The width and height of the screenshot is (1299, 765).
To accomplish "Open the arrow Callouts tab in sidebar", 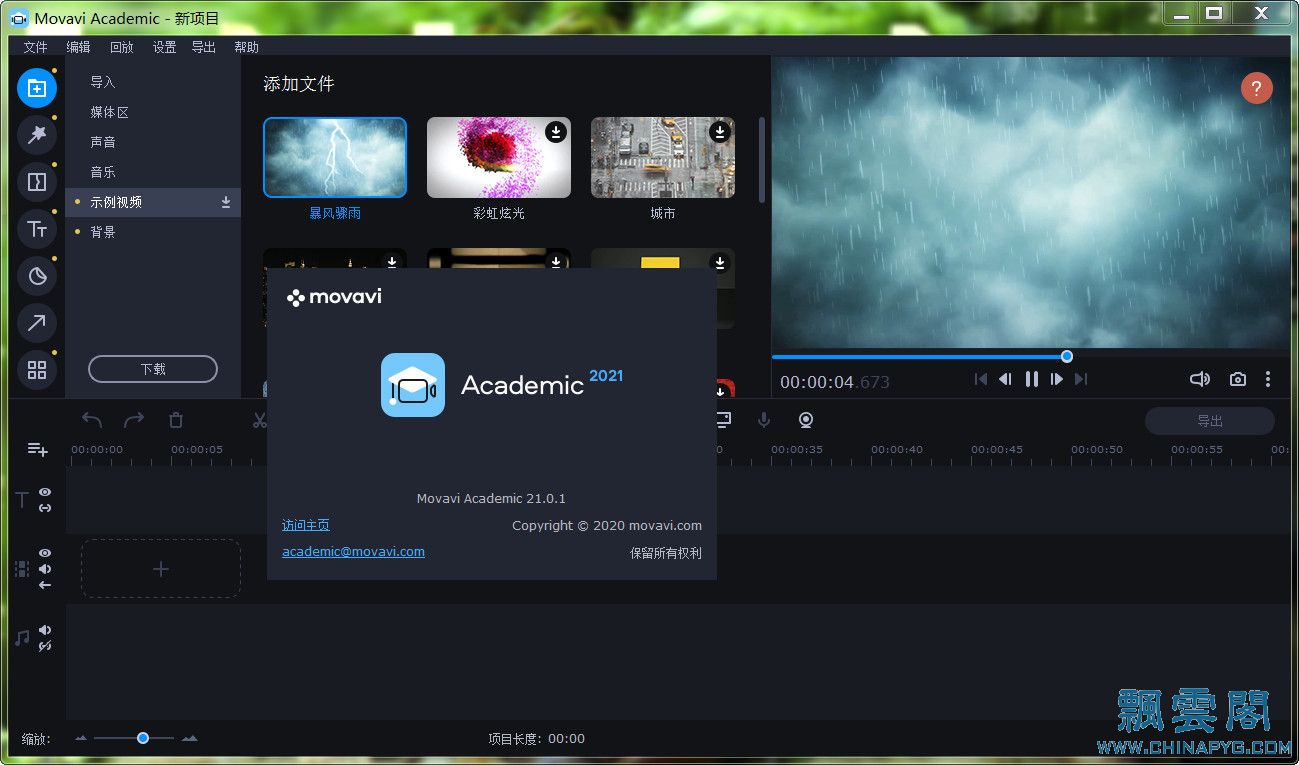I will 37,323.
